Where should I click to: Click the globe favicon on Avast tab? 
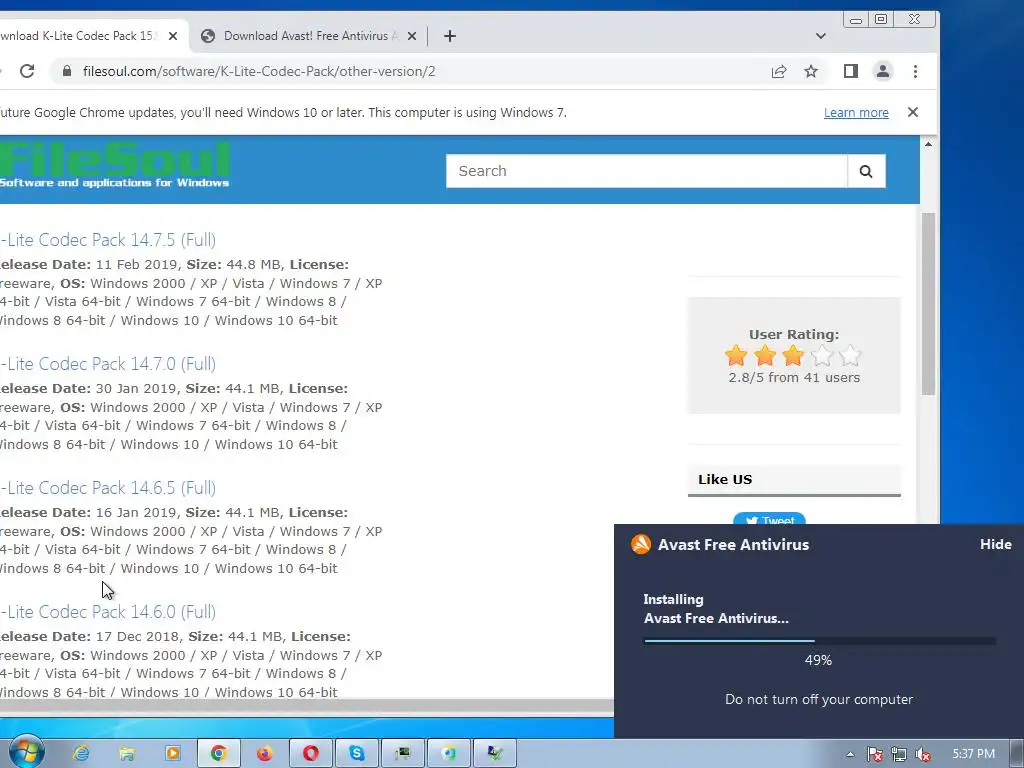click(x=208, y=36)
